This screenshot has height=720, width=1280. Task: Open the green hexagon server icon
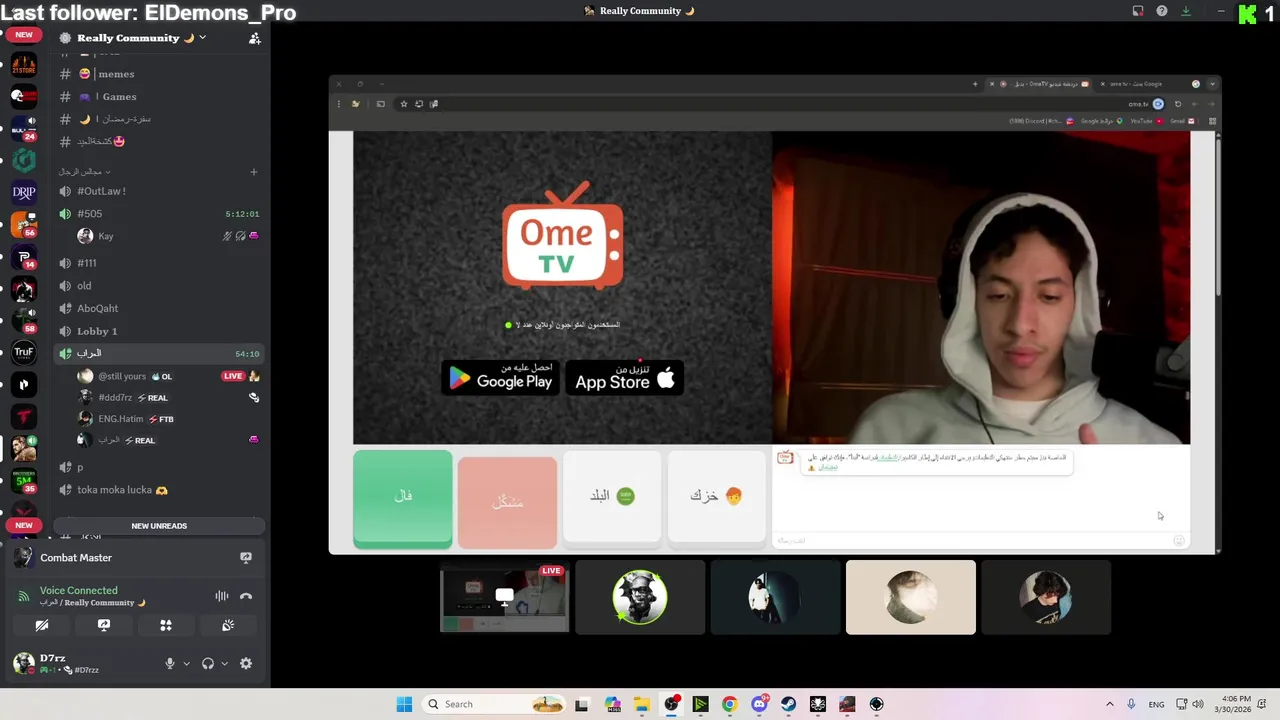[x=24, y=160]
